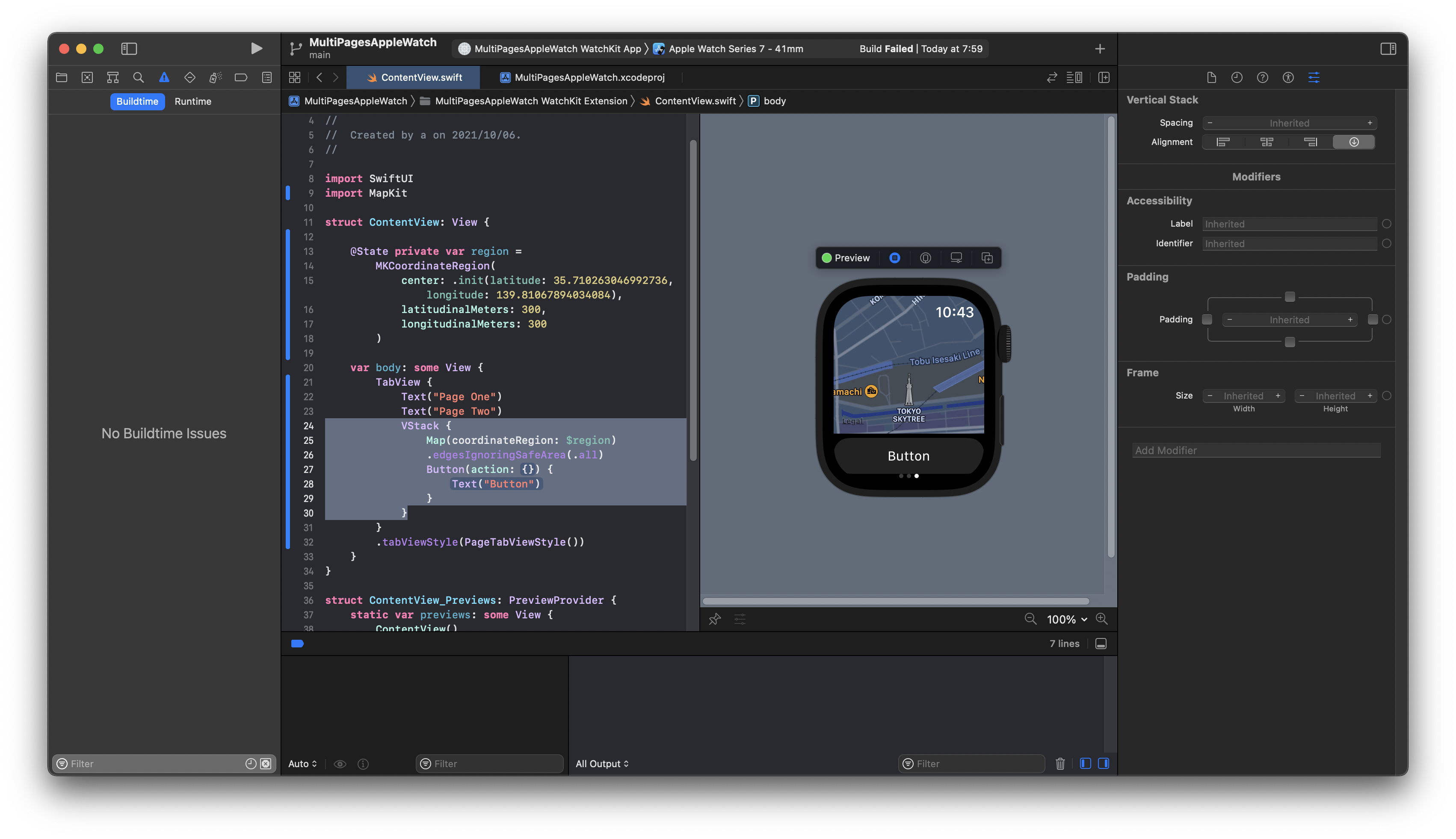The width and height of the screenshot is (1456, 839).
Task: Open the All Output popup
Action: click(602, 763)
